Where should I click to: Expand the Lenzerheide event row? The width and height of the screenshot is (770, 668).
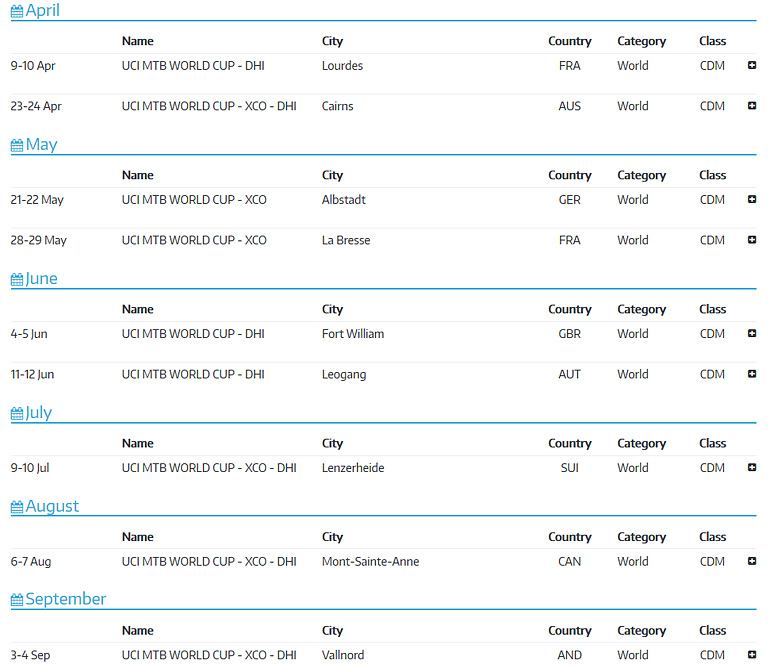click(x=751, y=468)
